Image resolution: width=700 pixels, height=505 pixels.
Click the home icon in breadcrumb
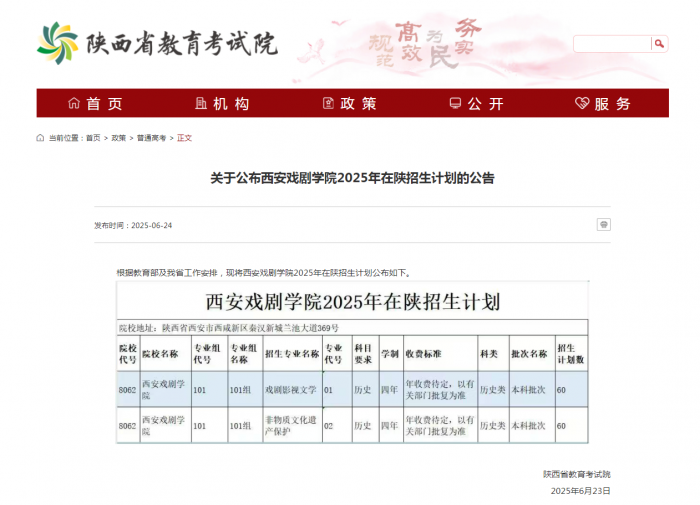point(40,138)
